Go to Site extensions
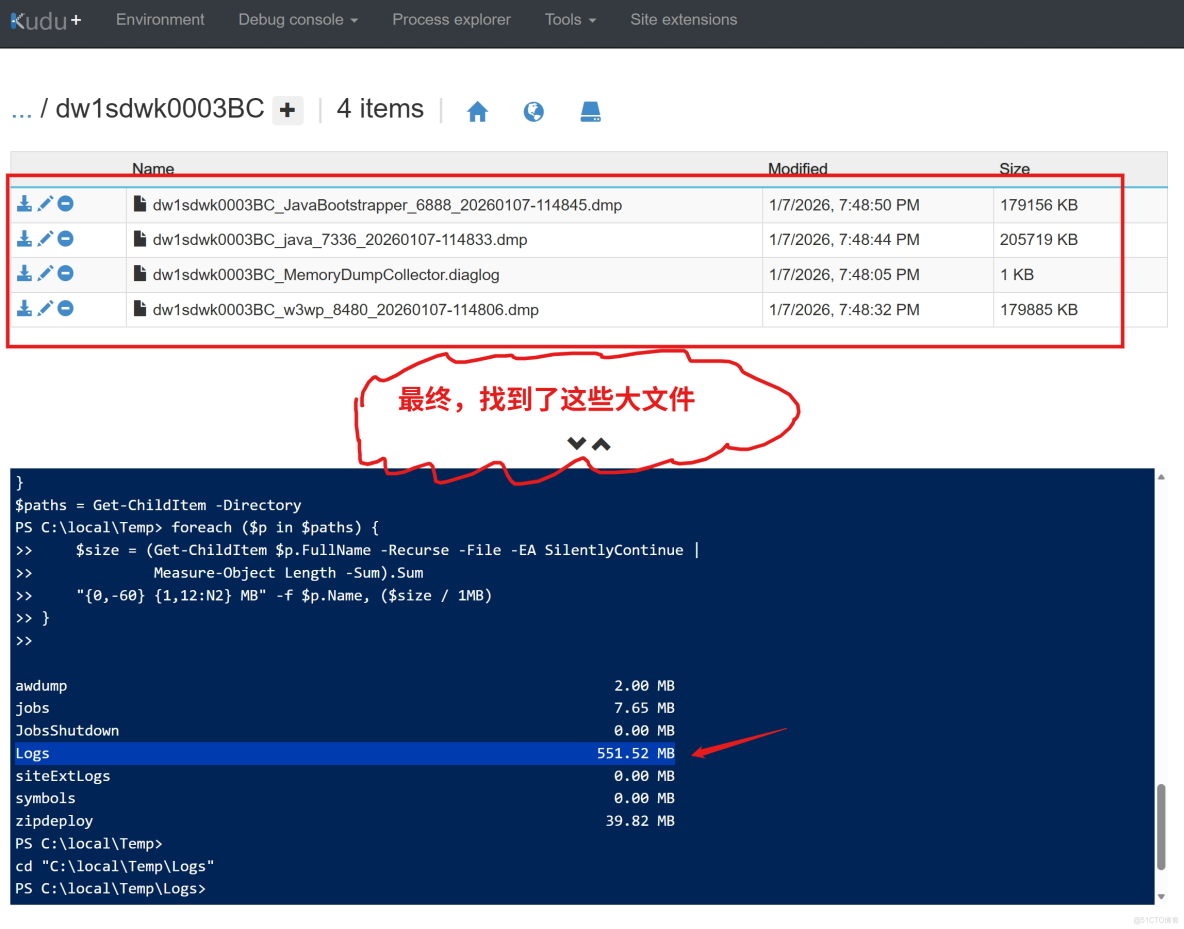Screen dimensions: 1184x929 point(683,19)
